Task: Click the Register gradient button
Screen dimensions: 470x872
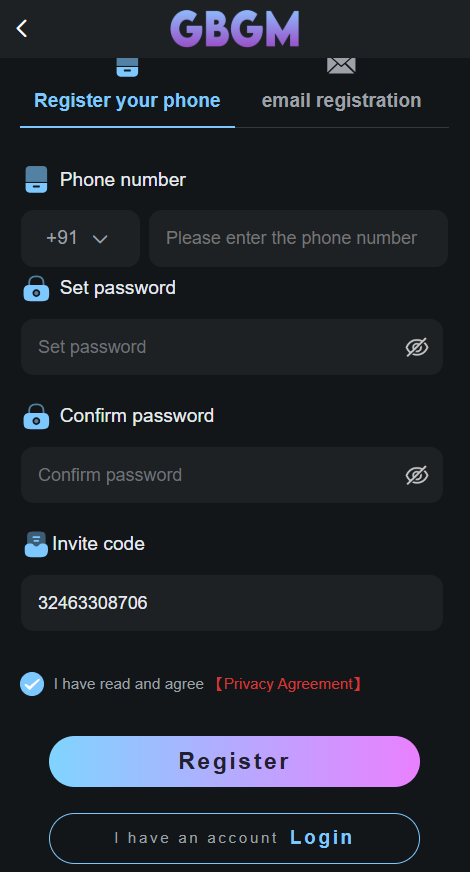Action: pos(234,761)
